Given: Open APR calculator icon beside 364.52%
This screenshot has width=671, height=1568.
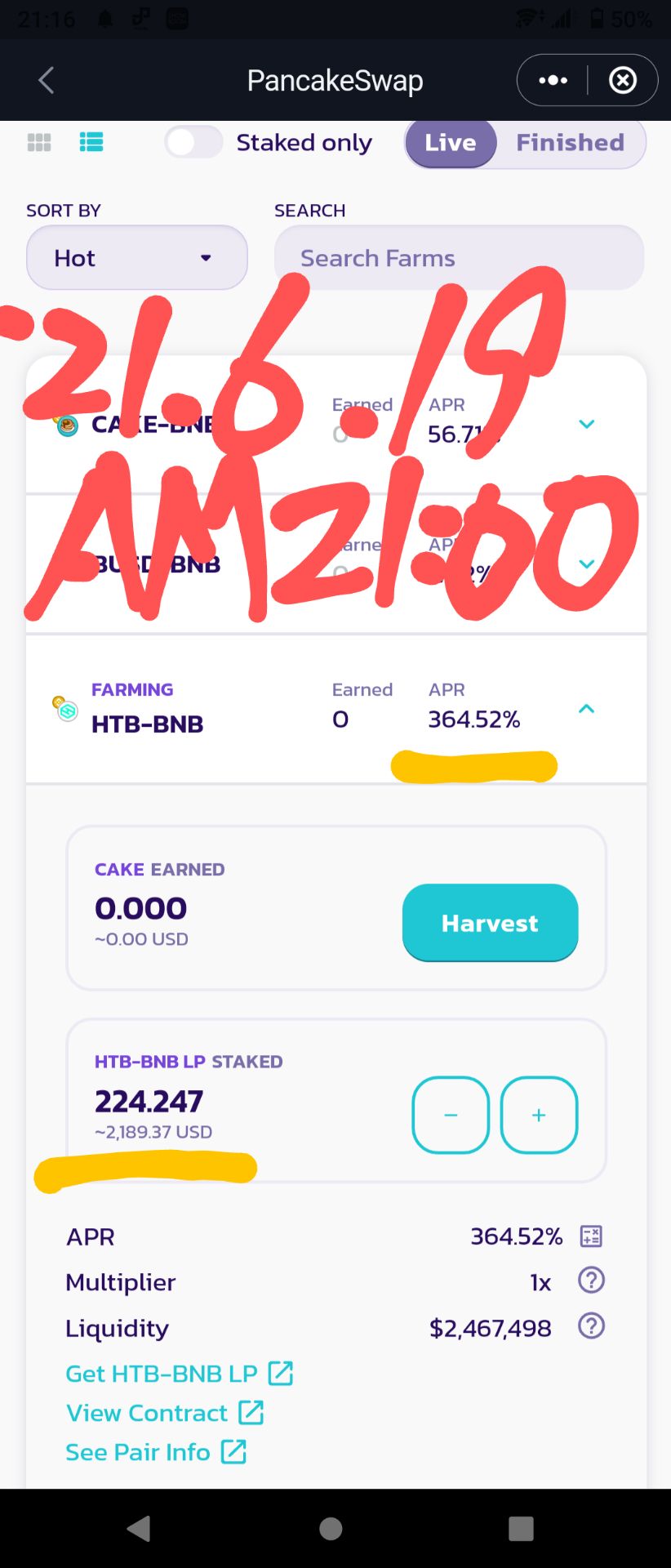Looking at the screenshot, I should click(x=591, y=1236).
